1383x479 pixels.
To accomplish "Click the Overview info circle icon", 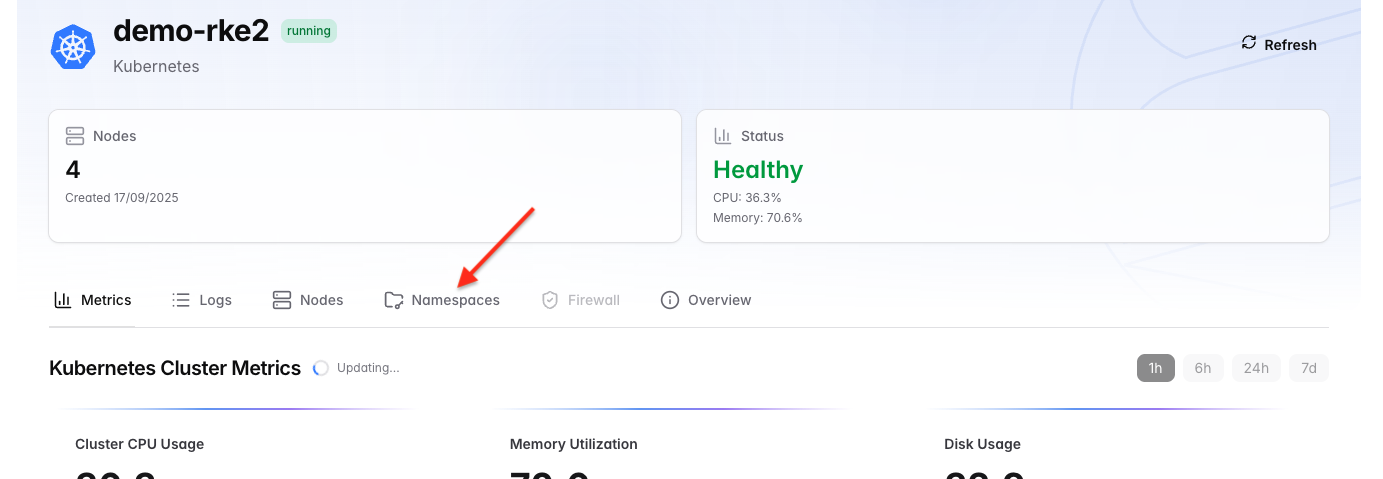I will (x=670, y=300).
